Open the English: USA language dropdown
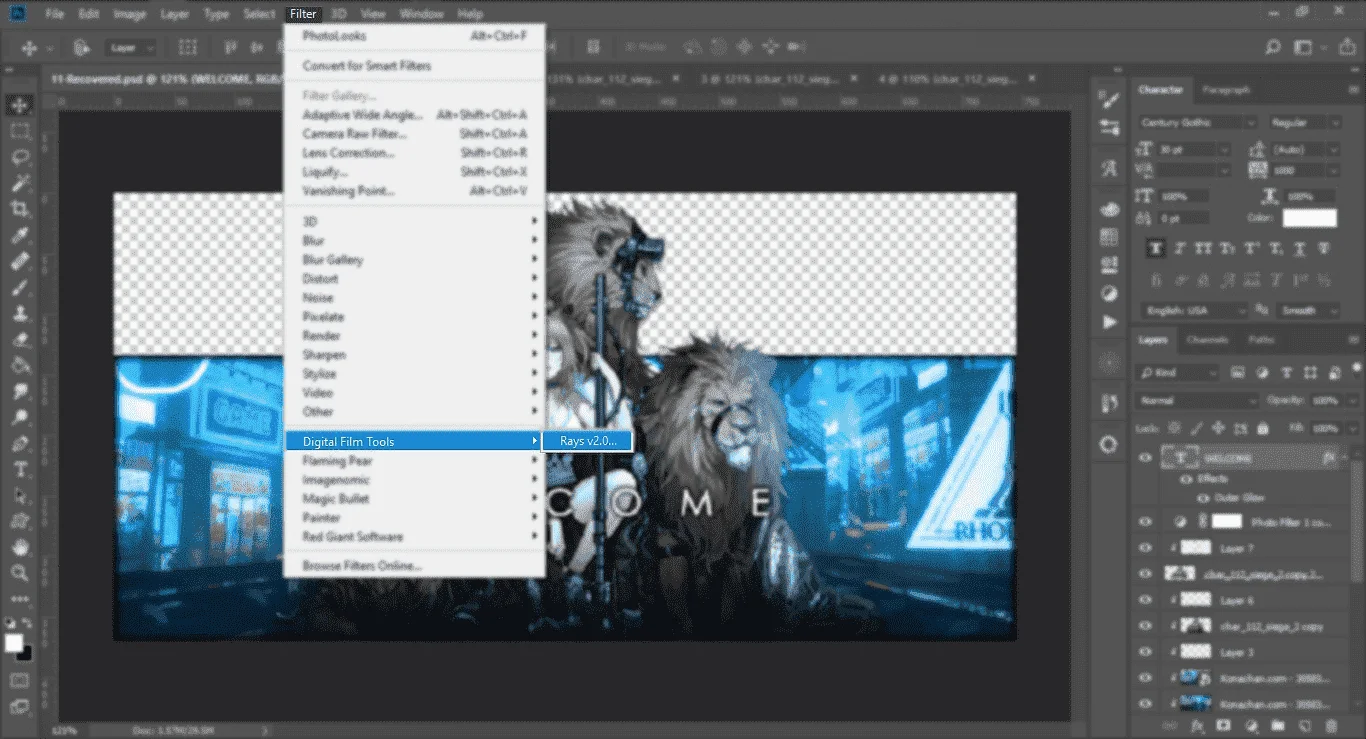Screen dimensions: 1366x739 pyautogui.click(x=1194, y=310)
